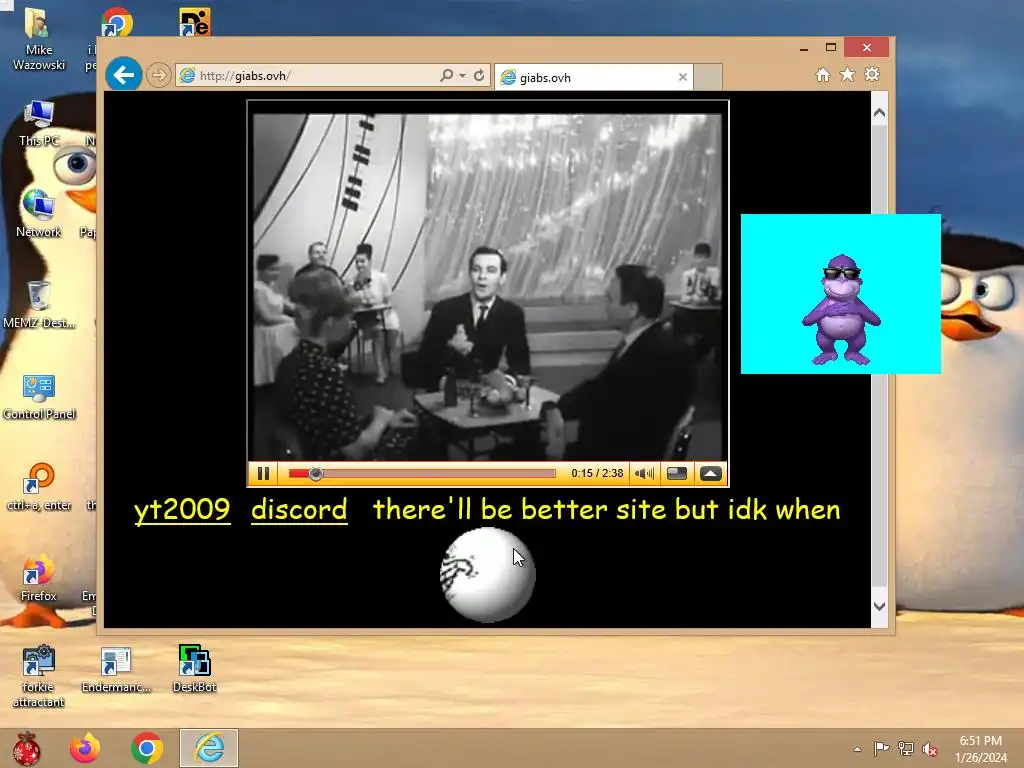Image resolution: width=1024 pixels, height=768 pixels.
Task: Click the page scrollbar up arrow
Action: coord(880,114)
